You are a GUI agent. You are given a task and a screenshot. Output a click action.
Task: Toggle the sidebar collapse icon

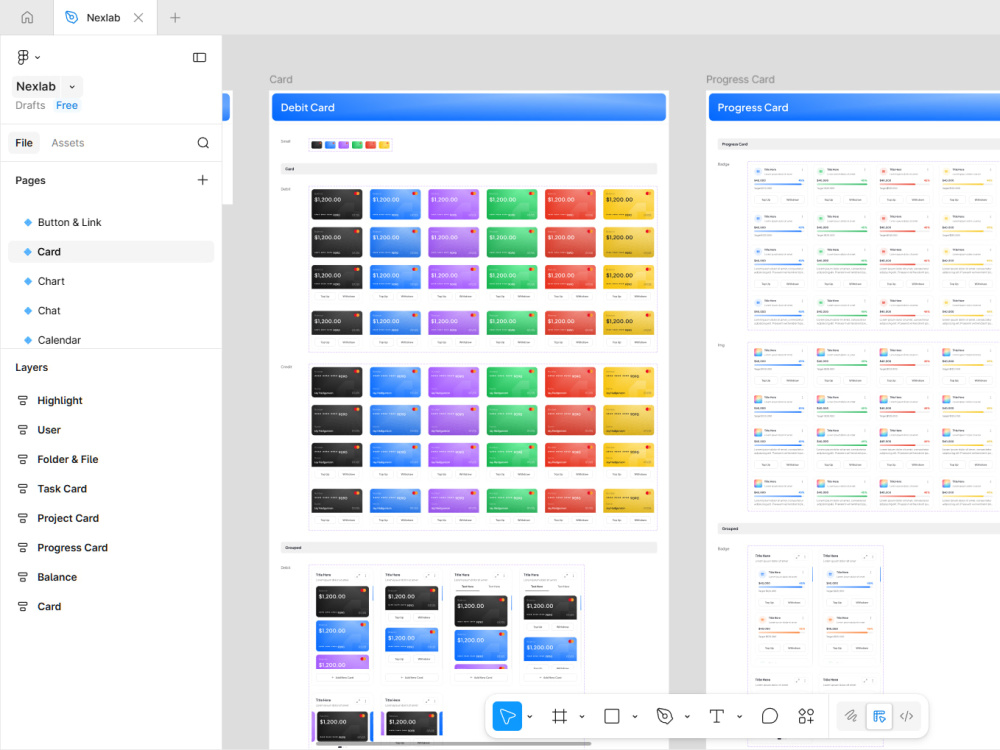(x=200, y=57)
